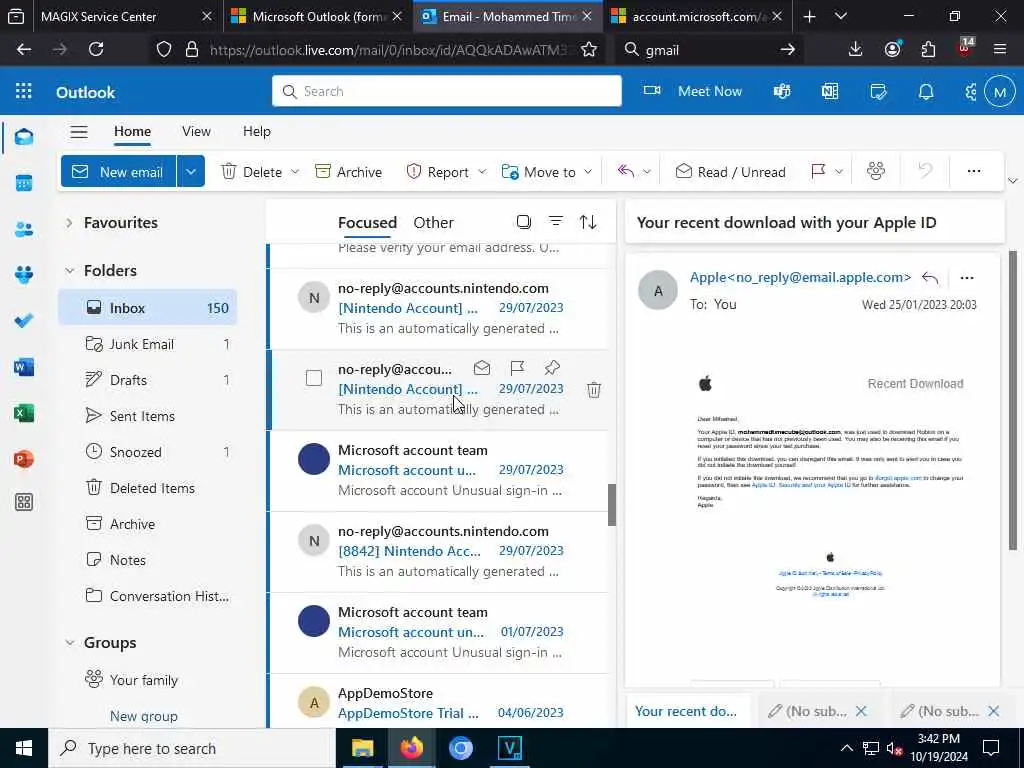
Task: Open the Groups ribbon icon
Action: pos(876,171)
